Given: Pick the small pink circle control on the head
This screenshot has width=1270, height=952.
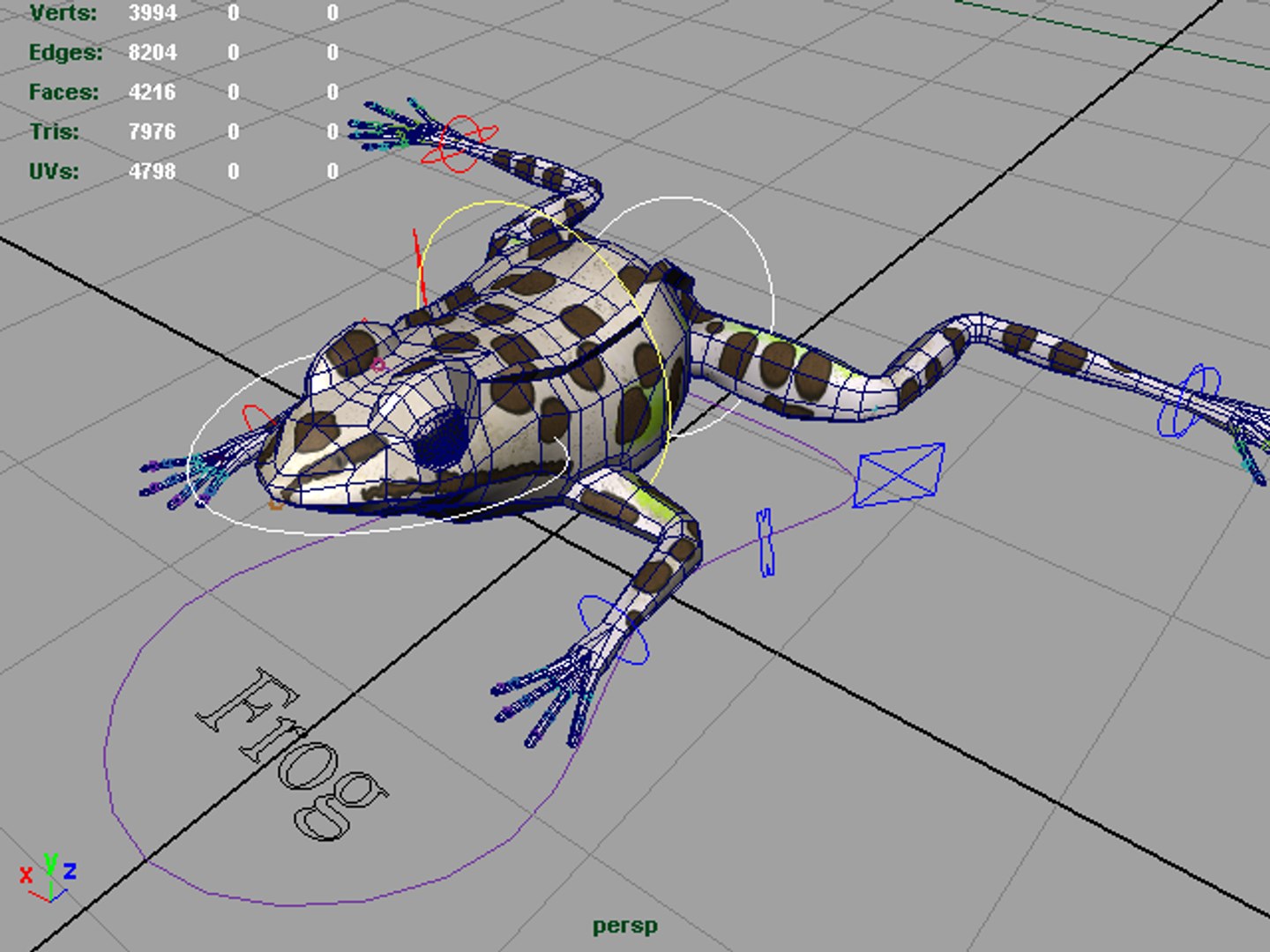Looking at the screenshot, I should click(379, 365).
